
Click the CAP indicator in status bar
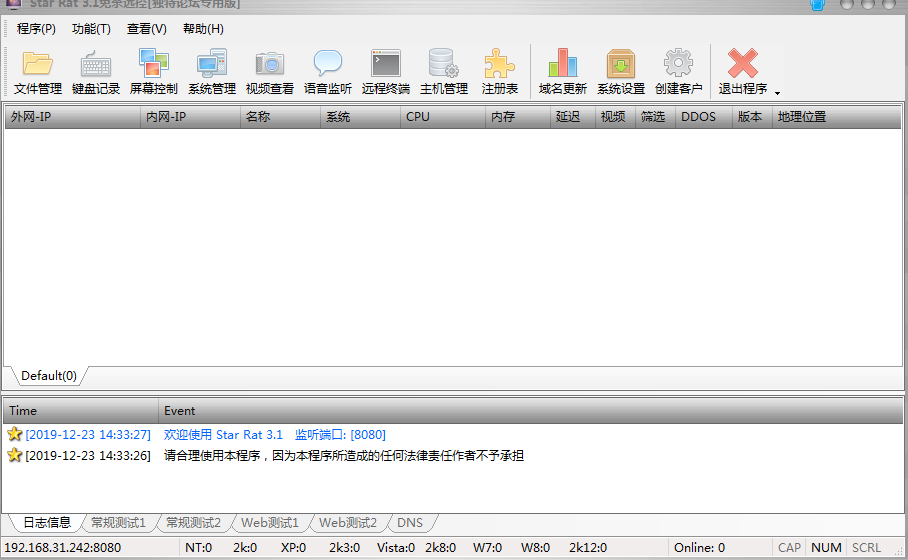[x=789, y=548]
